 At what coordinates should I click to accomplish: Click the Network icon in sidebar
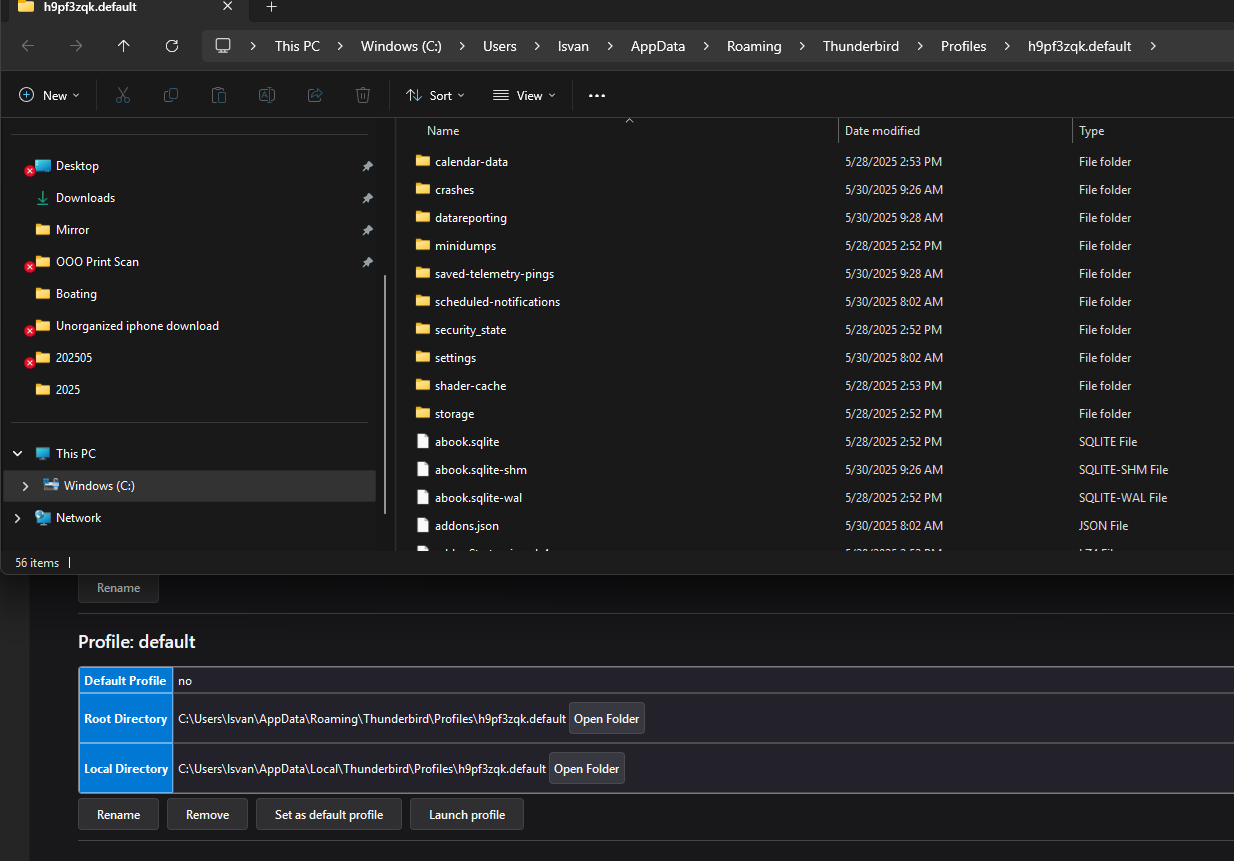point(43,518)
